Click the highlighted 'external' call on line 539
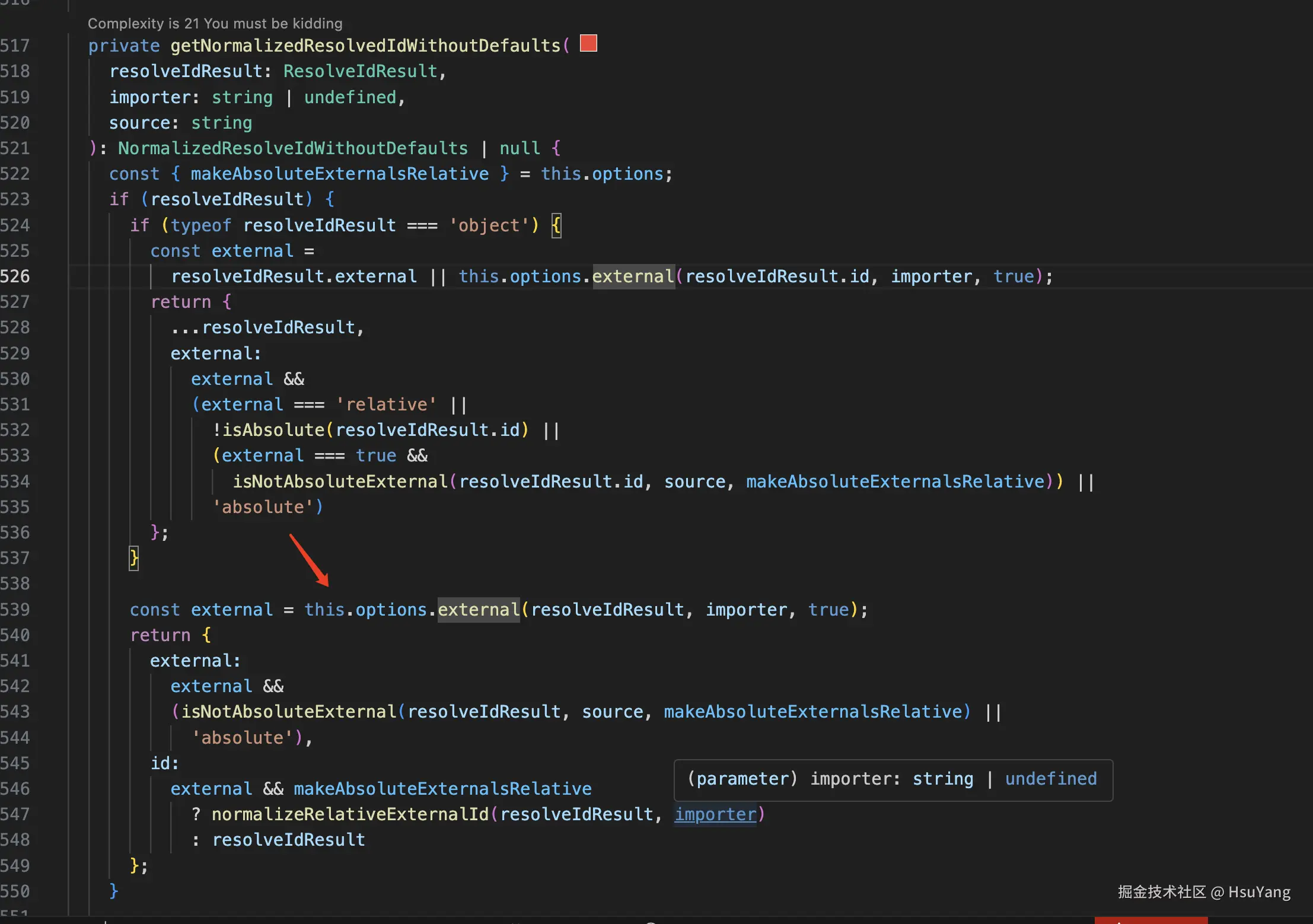Viewport: 1313px width, 924px height. pos(479,610)
